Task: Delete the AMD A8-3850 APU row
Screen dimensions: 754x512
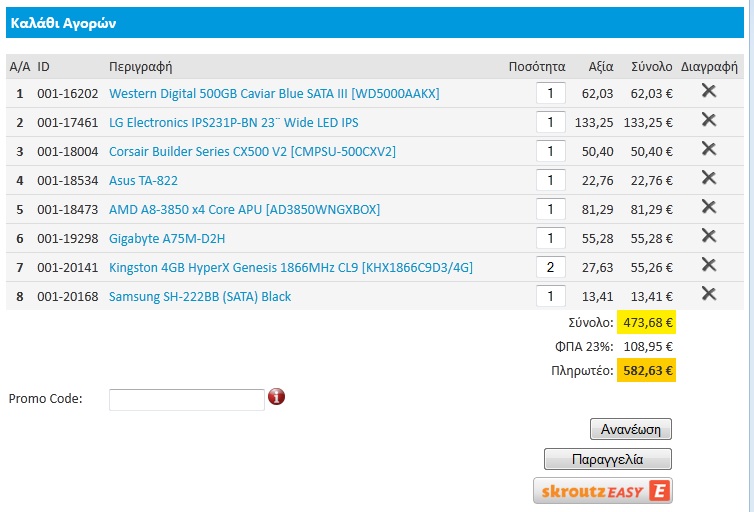Action: click(x=709, y=206)
